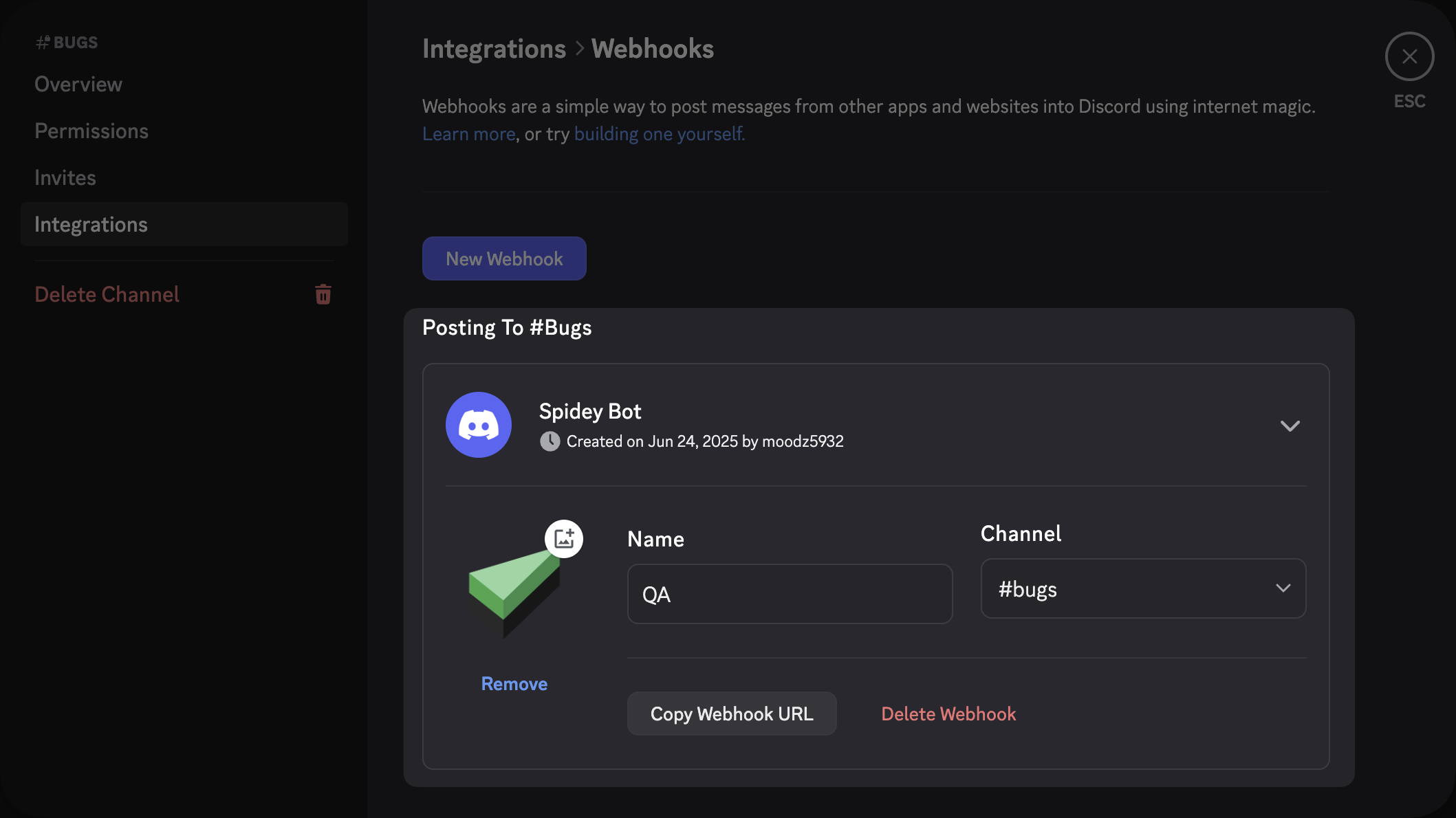The image size is (1456, 818).
Task: Click the image upload icon on webhook avatar
Action: coord(564,538)
